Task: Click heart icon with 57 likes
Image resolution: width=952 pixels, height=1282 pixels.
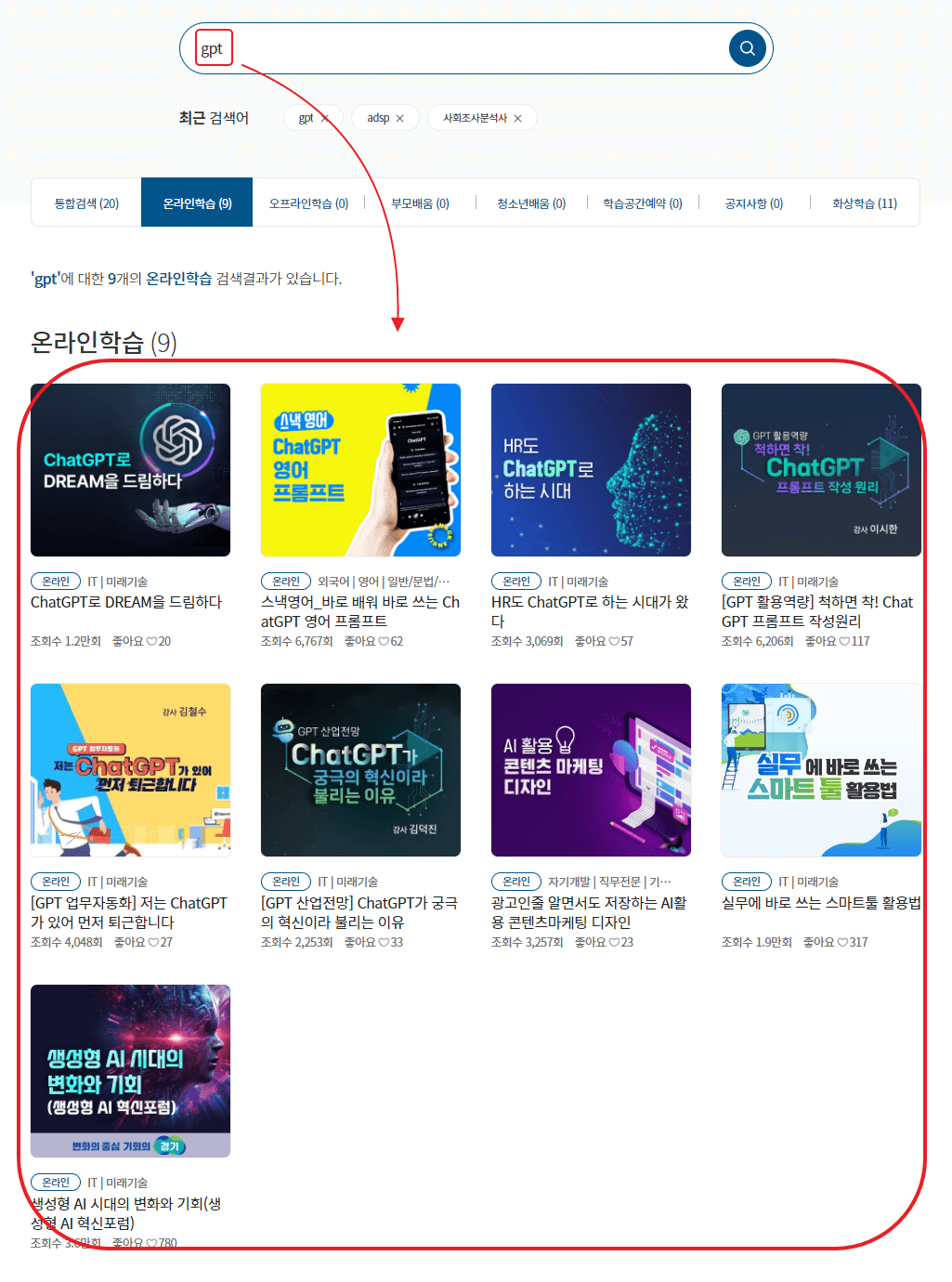Action: tap(614, 641)
